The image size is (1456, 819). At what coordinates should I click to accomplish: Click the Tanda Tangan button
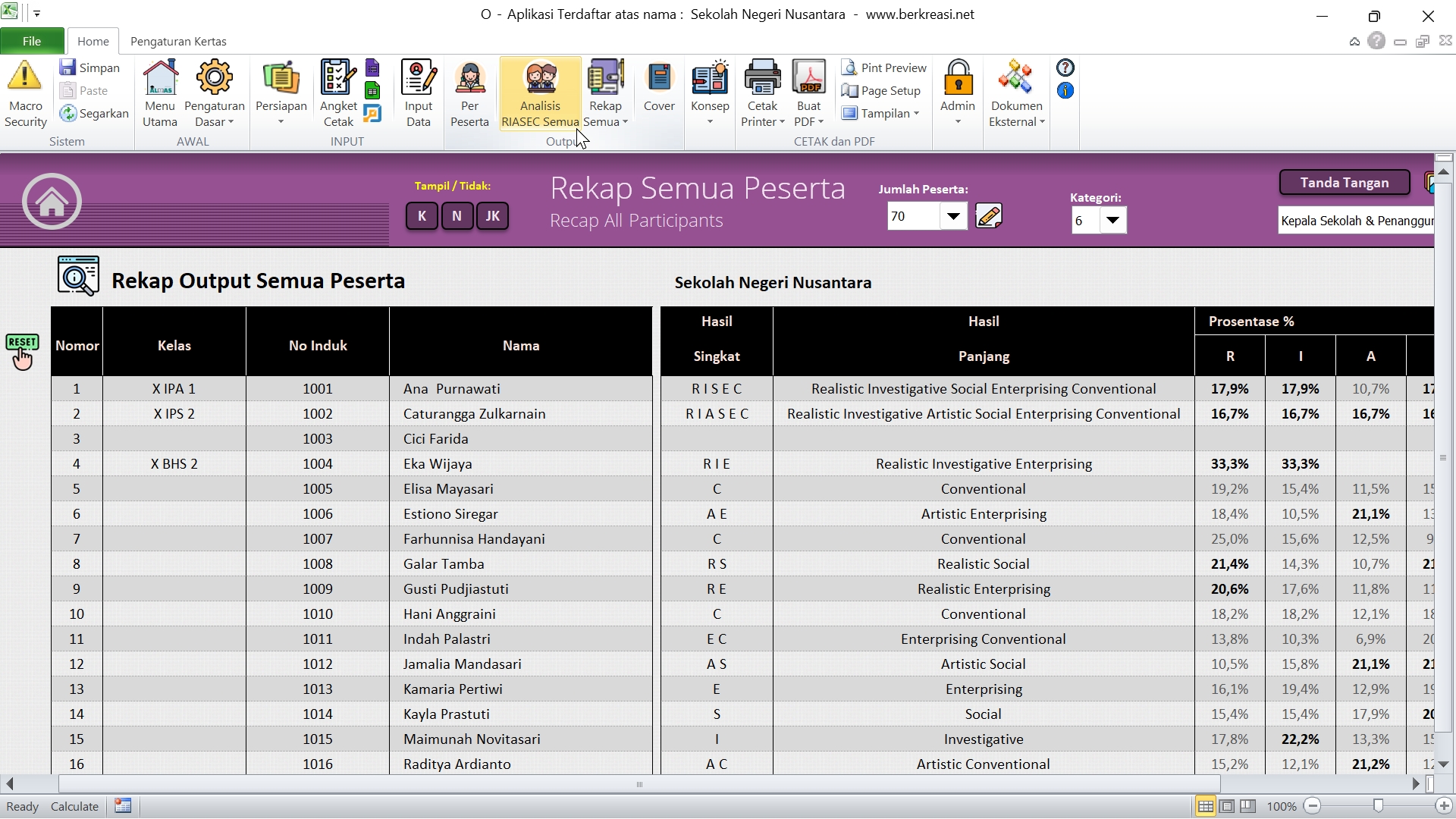click(1344, 183)
